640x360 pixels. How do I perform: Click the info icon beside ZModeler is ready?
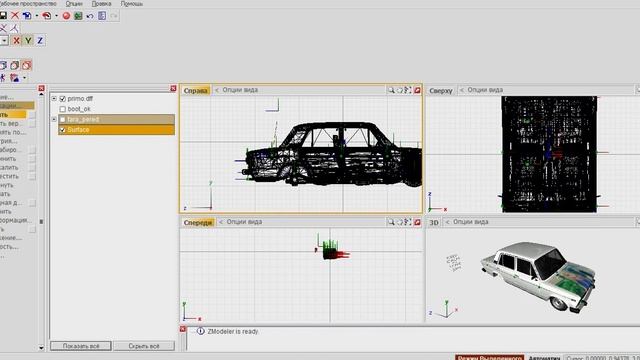[200, 331]
